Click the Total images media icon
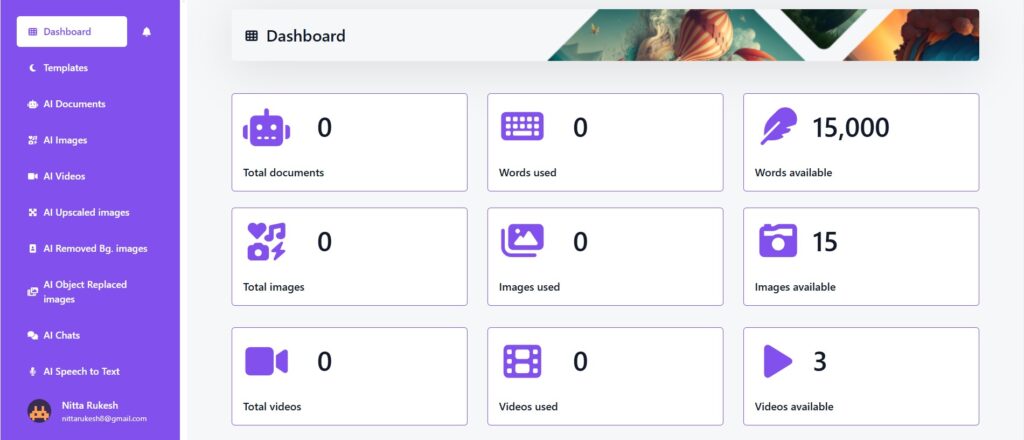This screenshot has height=440, width=1024. tap(266, 241)
